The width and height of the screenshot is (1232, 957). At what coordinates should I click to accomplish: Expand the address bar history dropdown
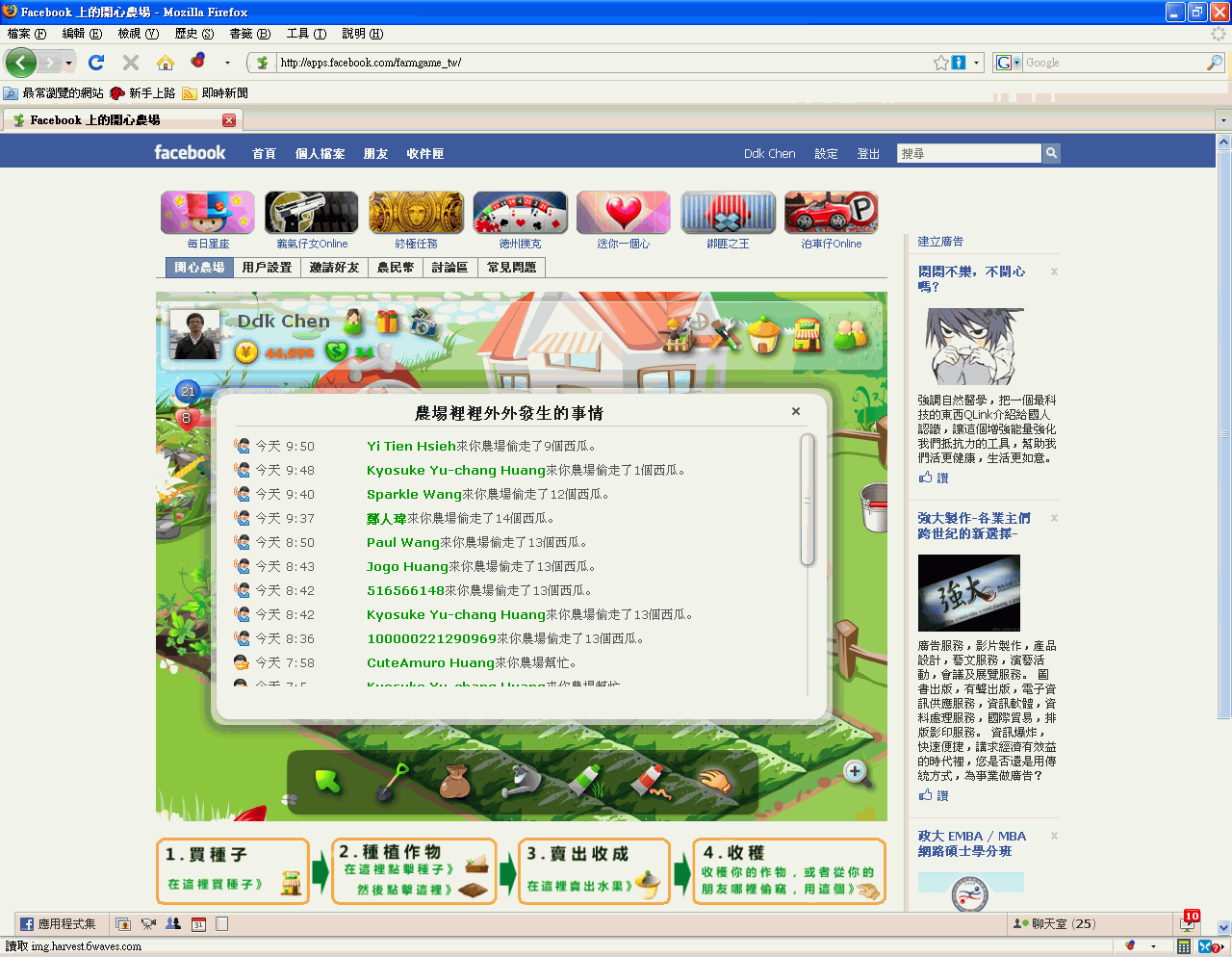[x=976, y=63]
